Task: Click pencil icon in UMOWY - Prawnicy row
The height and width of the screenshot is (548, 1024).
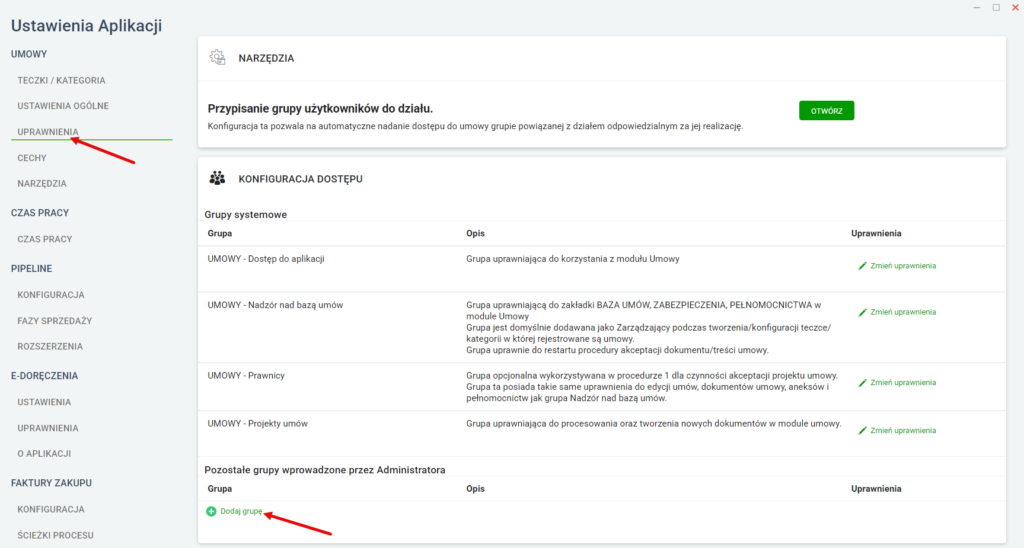Action: pos(862,383)
